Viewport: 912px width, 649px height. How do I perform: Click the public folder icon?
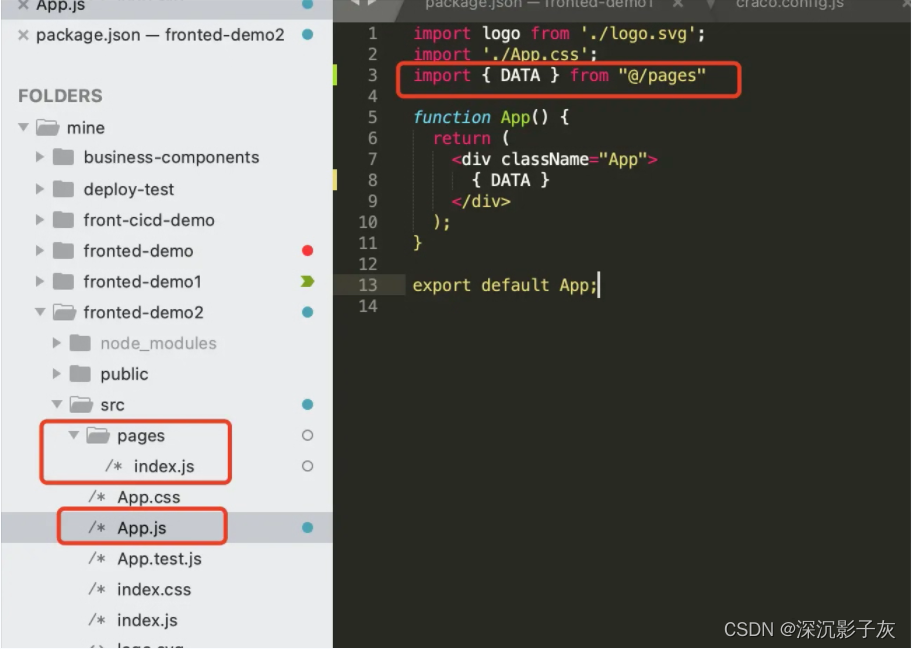[x=80, y=374]
